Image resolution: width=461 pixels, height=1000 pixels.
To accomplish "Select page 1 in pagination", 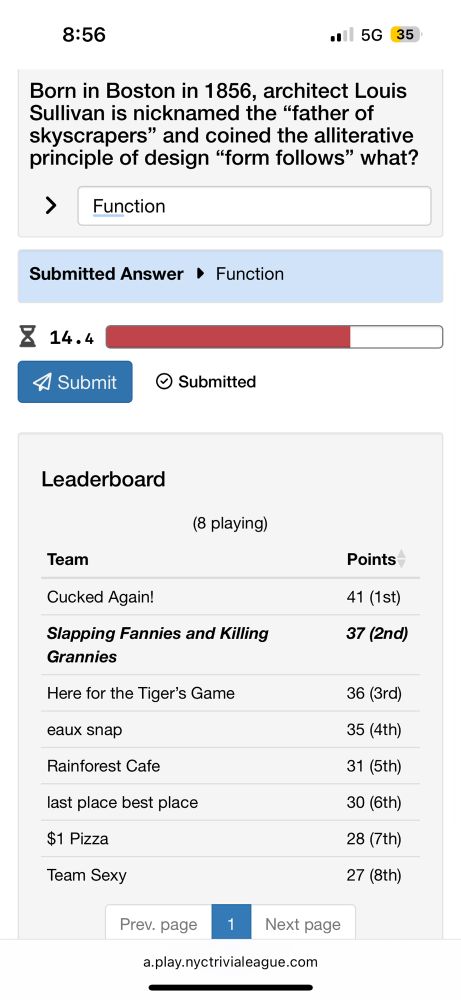I will click(231, 923).
